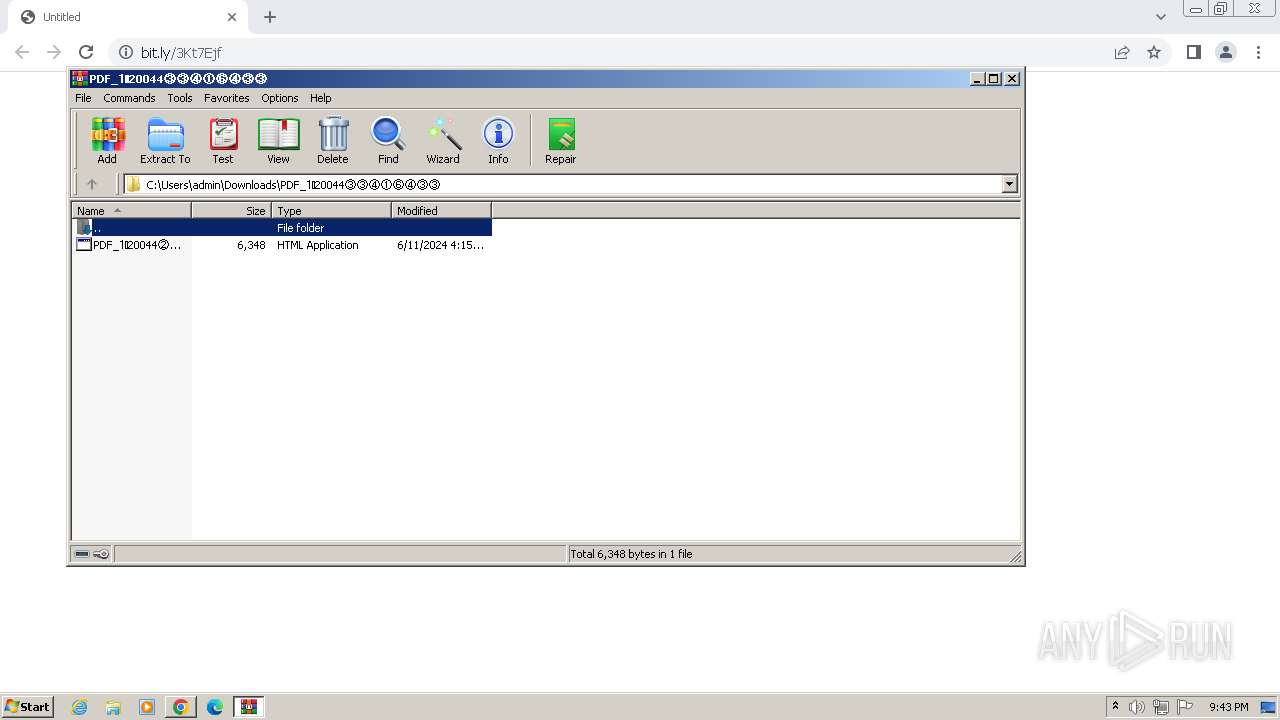Show hidden system tray icons

[1115, 706]
